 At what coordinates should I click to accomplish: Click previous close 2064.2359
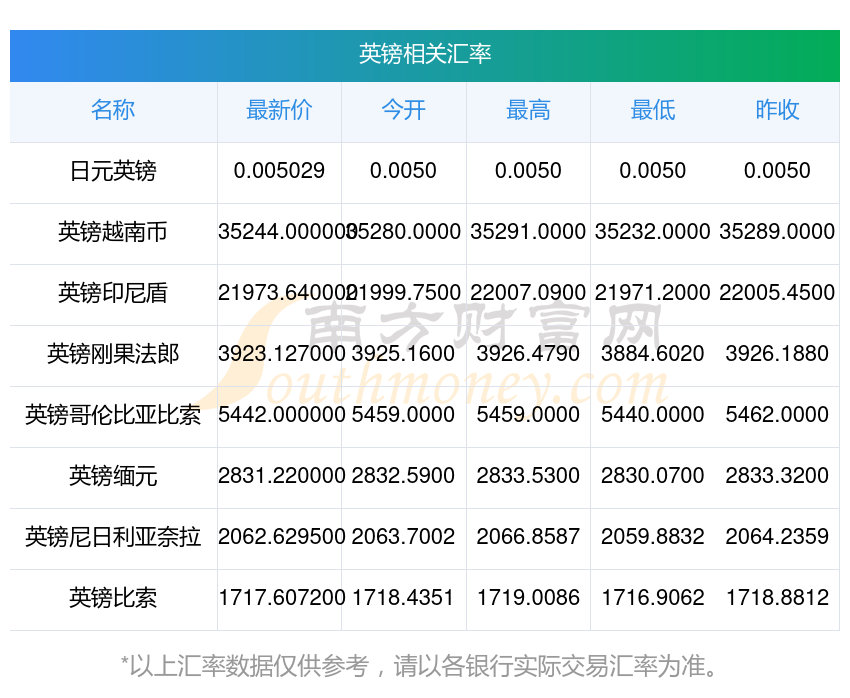777,537
